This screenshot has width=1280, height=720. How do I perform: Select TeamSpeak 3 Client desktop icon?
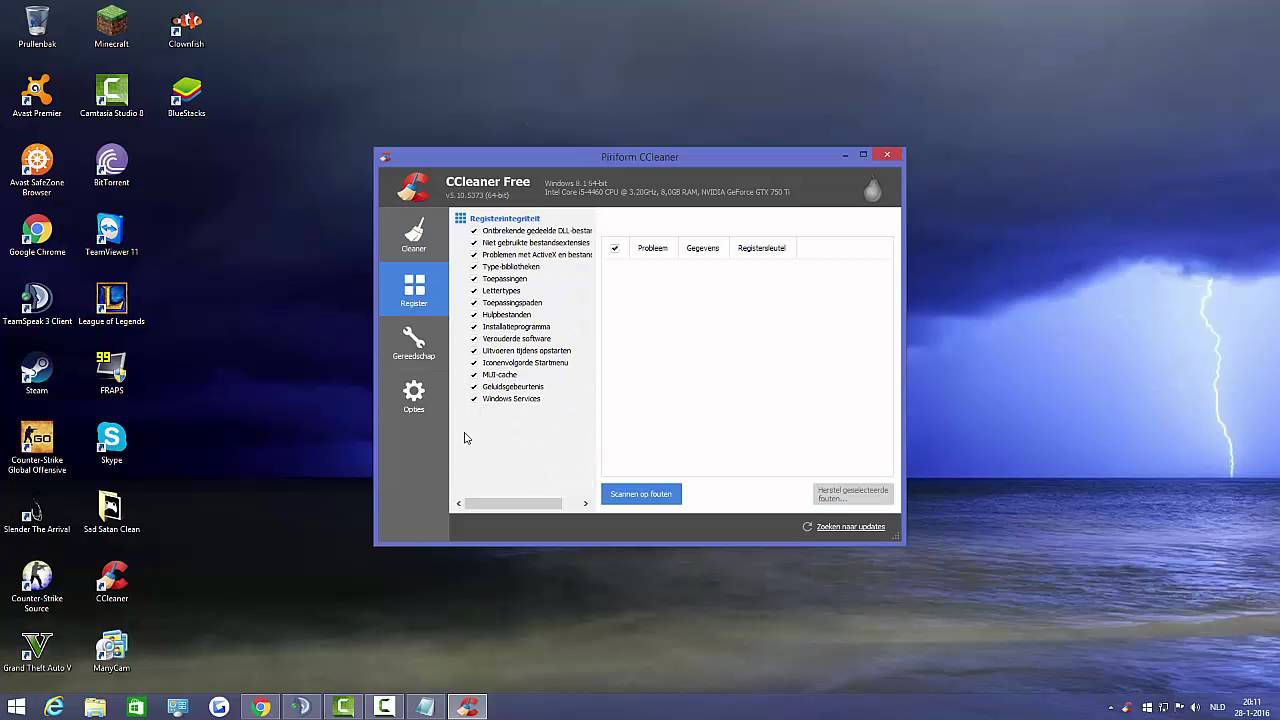(37, 303)
